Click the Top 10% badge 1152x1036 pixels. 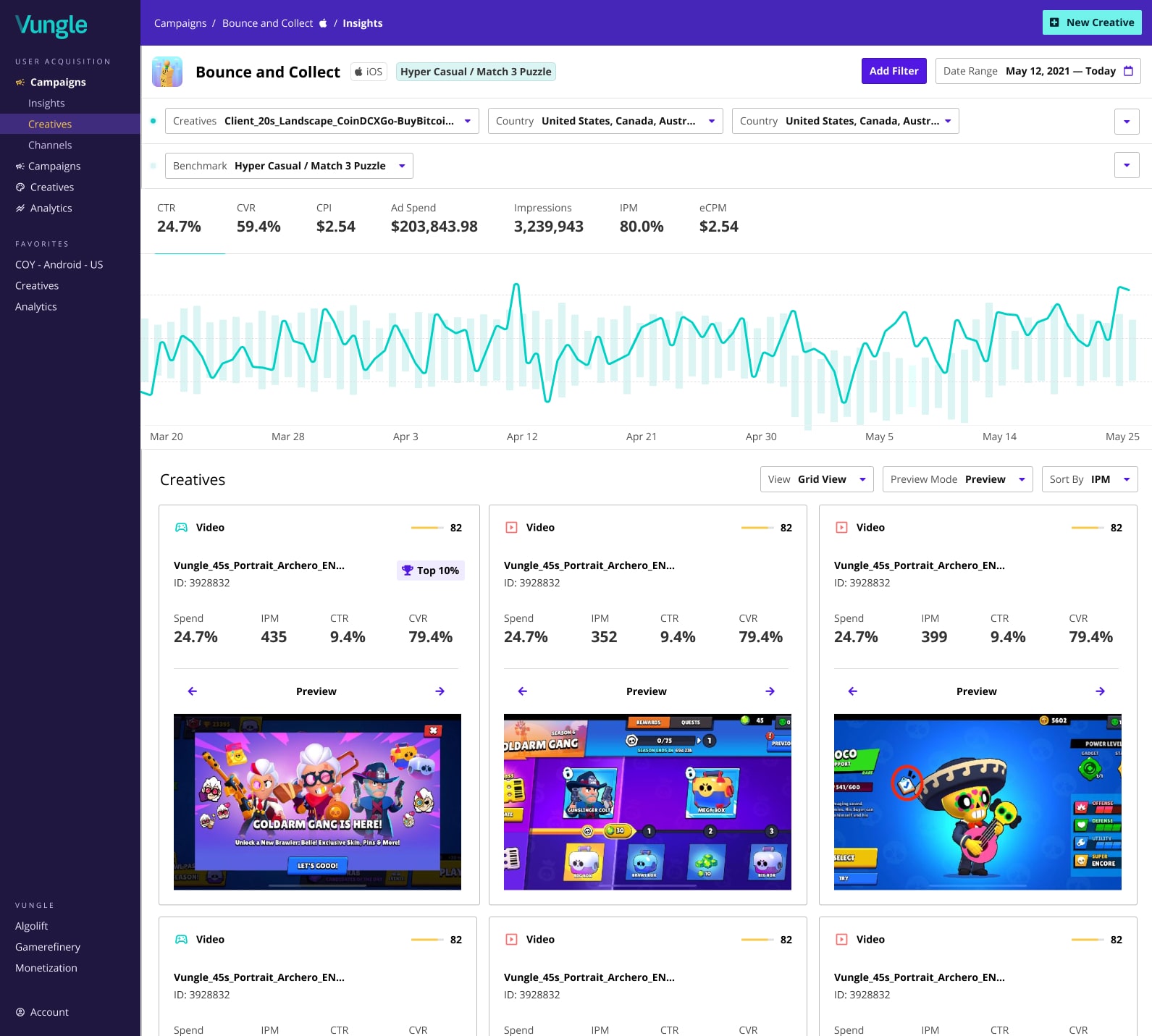431,570
